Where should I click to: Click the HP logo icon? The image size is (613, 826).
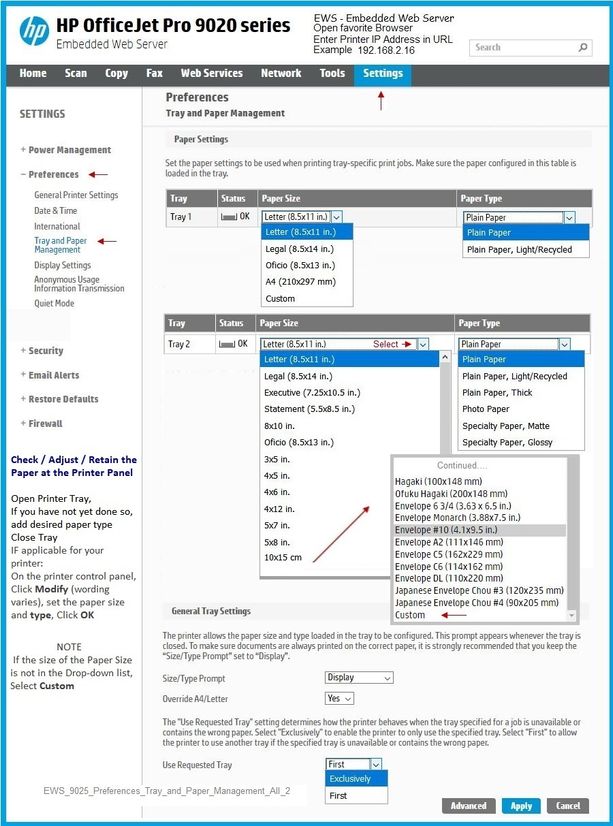tap(34, 32)
